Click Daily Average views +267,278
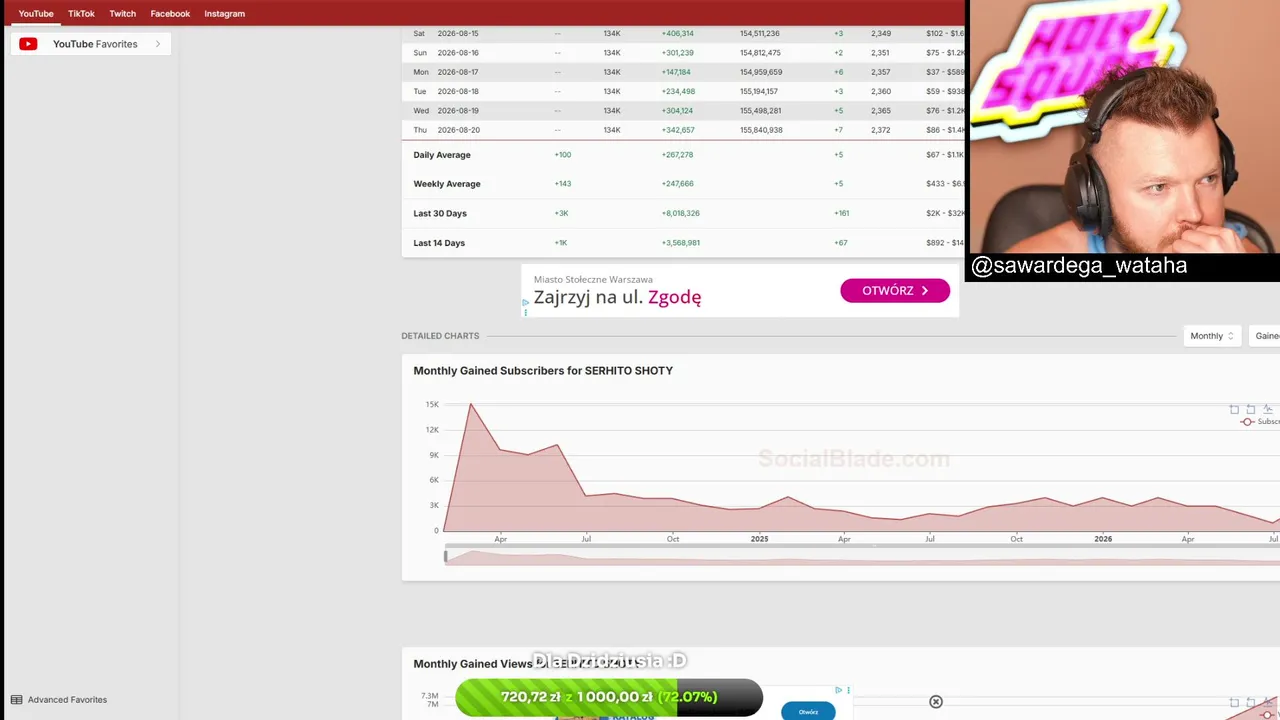This screenshot has height=720, width=1280. (x=677, y=155)
